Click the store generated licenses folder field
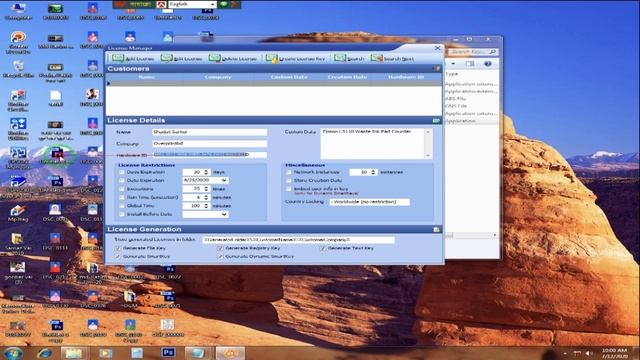 298,240
